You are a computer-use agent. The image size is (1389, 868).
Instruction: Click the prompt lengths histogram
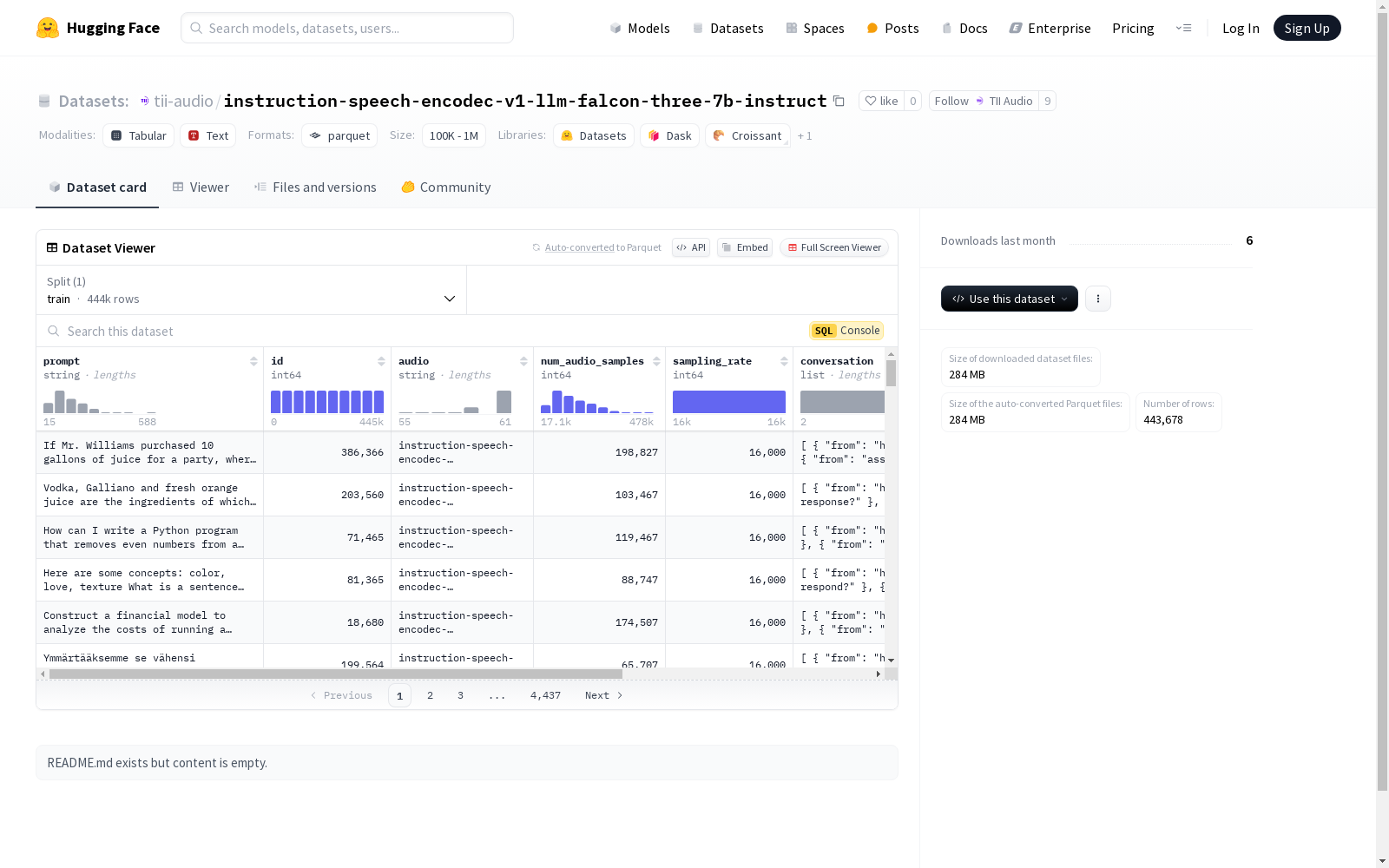[x=100, y=402]
